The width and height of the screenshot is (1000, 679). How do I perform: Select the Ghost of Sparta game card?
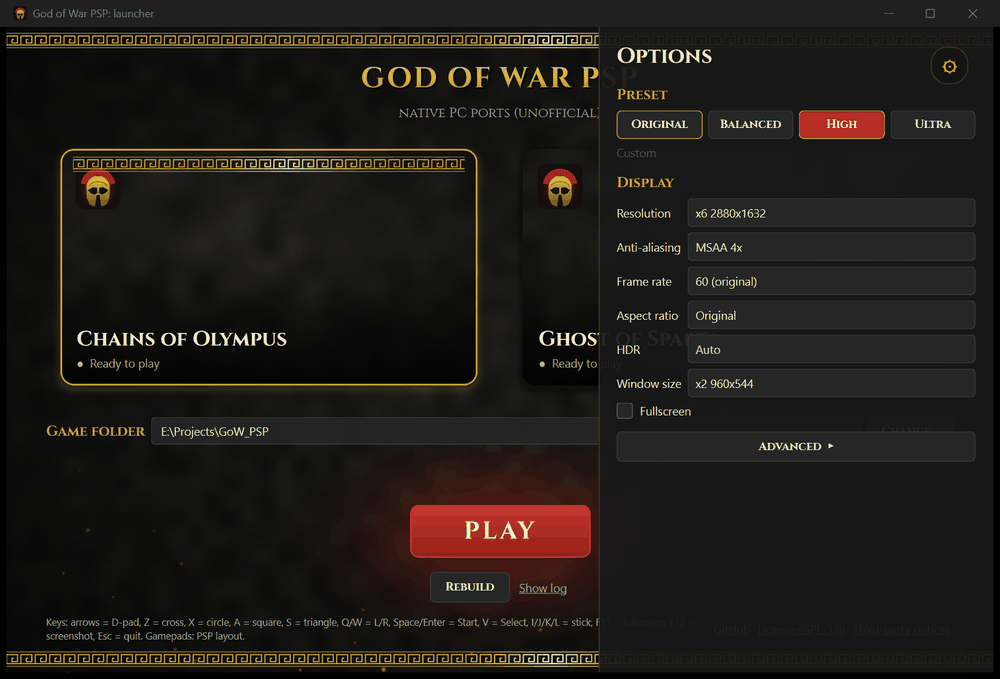click(561, 267)
